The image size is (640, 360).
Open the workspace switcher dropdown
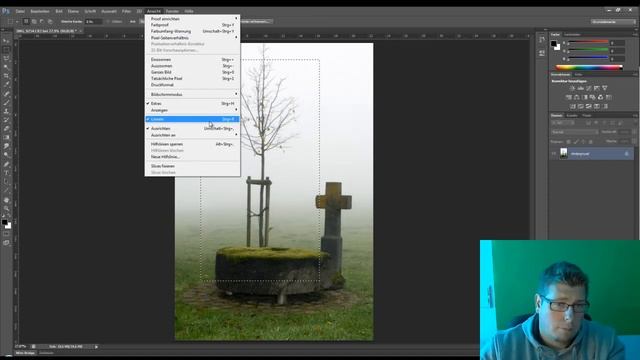[613, 22]
